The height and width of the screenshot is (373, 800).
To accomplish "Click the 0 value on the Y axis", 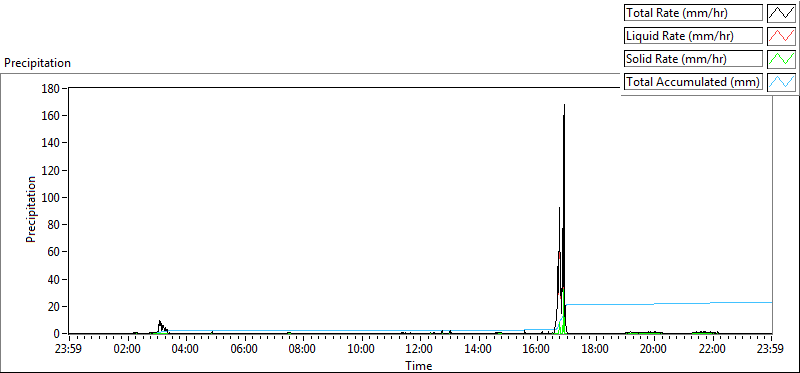I will (58, 334).
